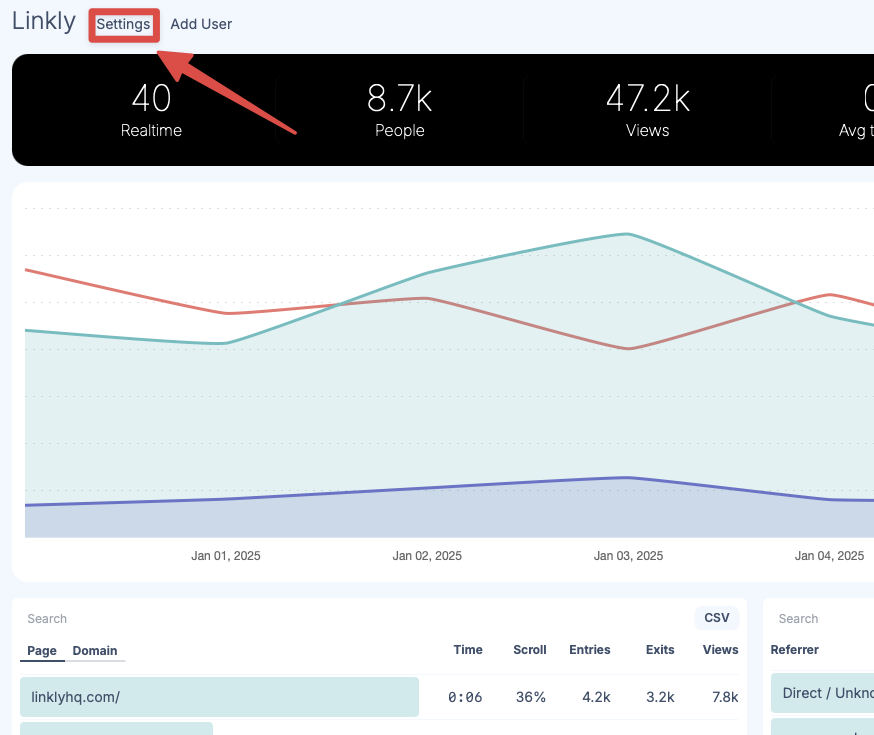Click the Add User link

click(201, 24)
